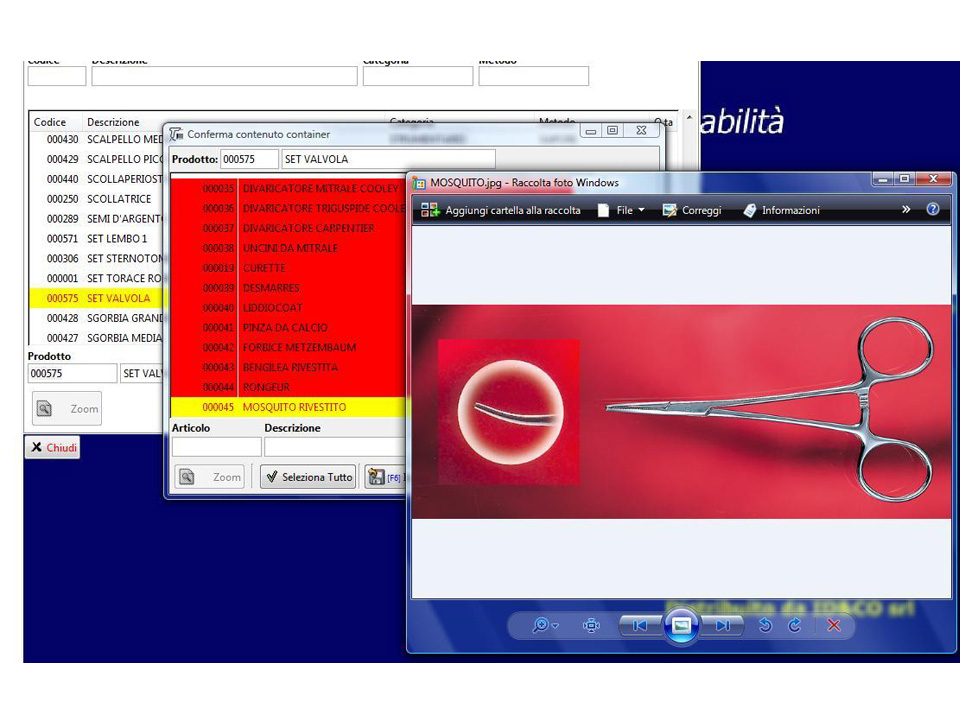
Task: Sort main list by Codice column header
Action: coord(50,122)
